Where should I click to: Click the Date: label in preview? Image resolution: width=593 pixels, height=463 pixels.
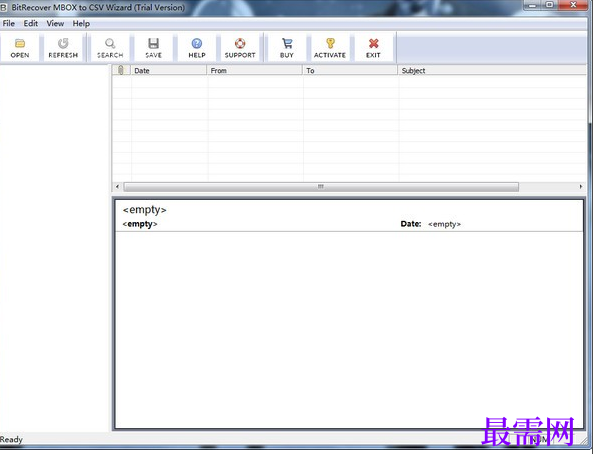pos(411,224)
